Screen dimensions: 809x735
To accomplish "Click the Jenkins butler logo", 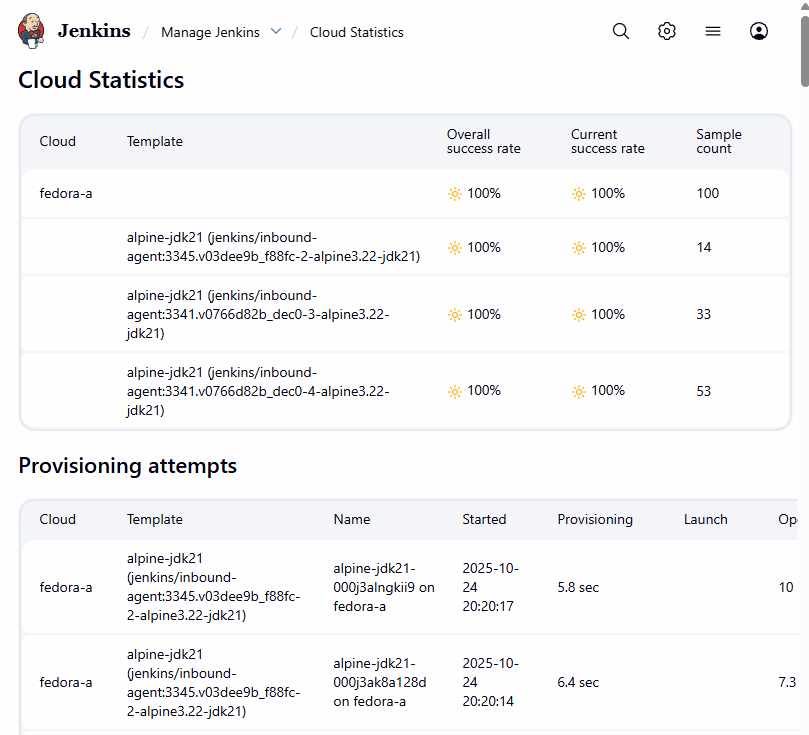I will coord(32,31).
